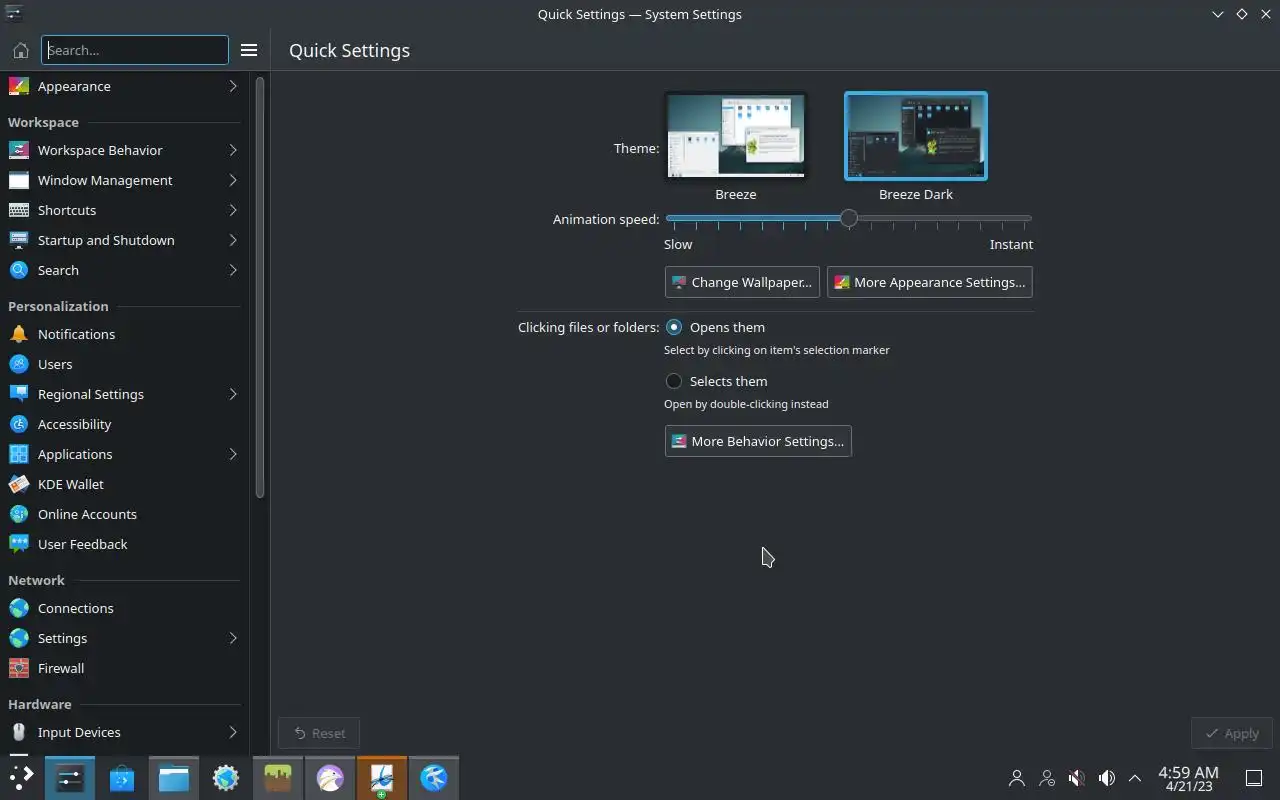Mute or unmute the crossed-out volume icon

(1077, 777)
